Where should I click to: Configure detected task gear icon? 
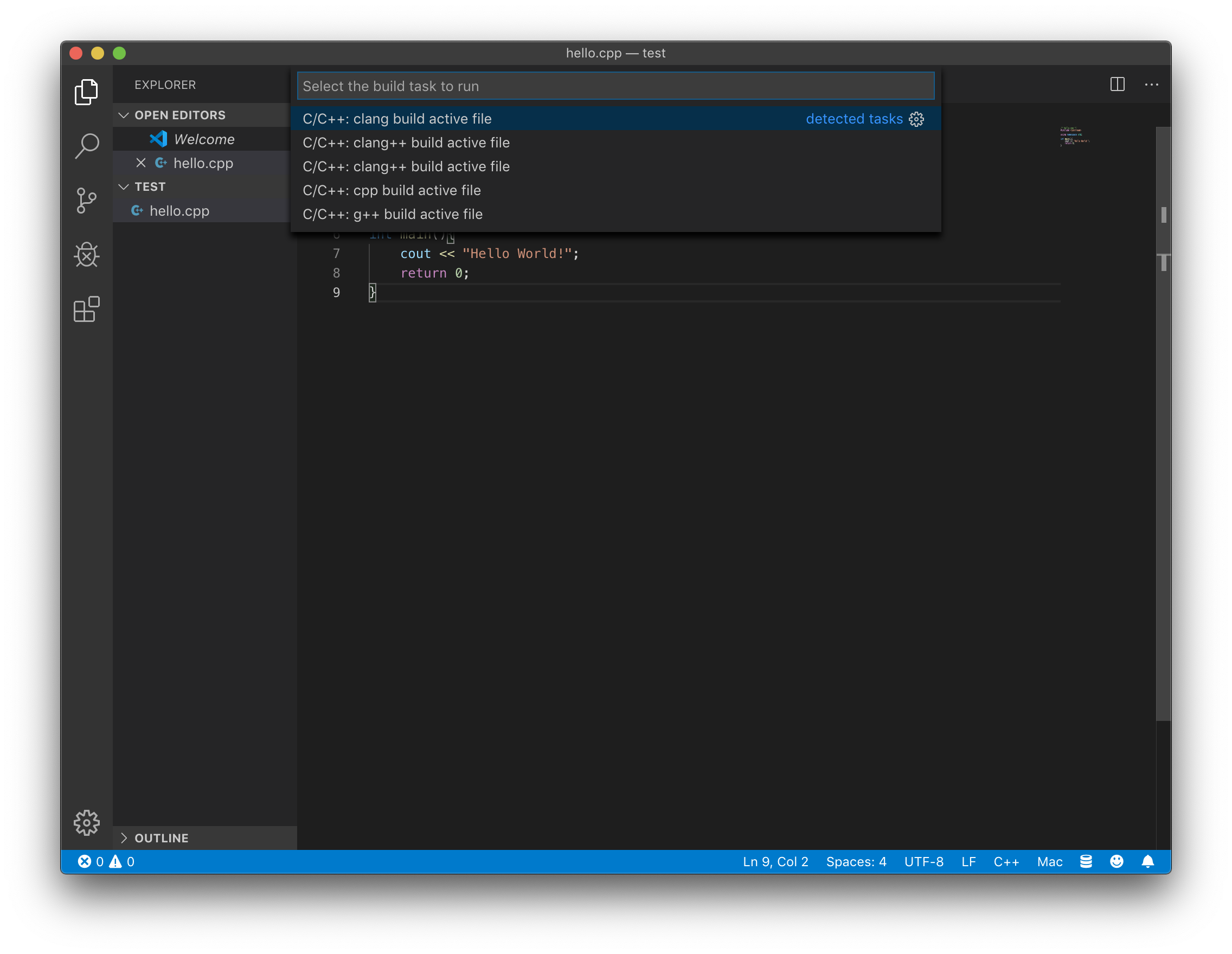(x=916, y=119)
